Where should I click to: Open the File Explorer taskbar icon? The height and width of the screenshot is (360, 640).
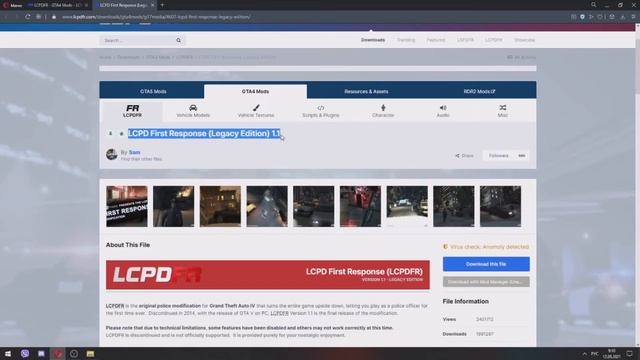click(x=90, y=353)
